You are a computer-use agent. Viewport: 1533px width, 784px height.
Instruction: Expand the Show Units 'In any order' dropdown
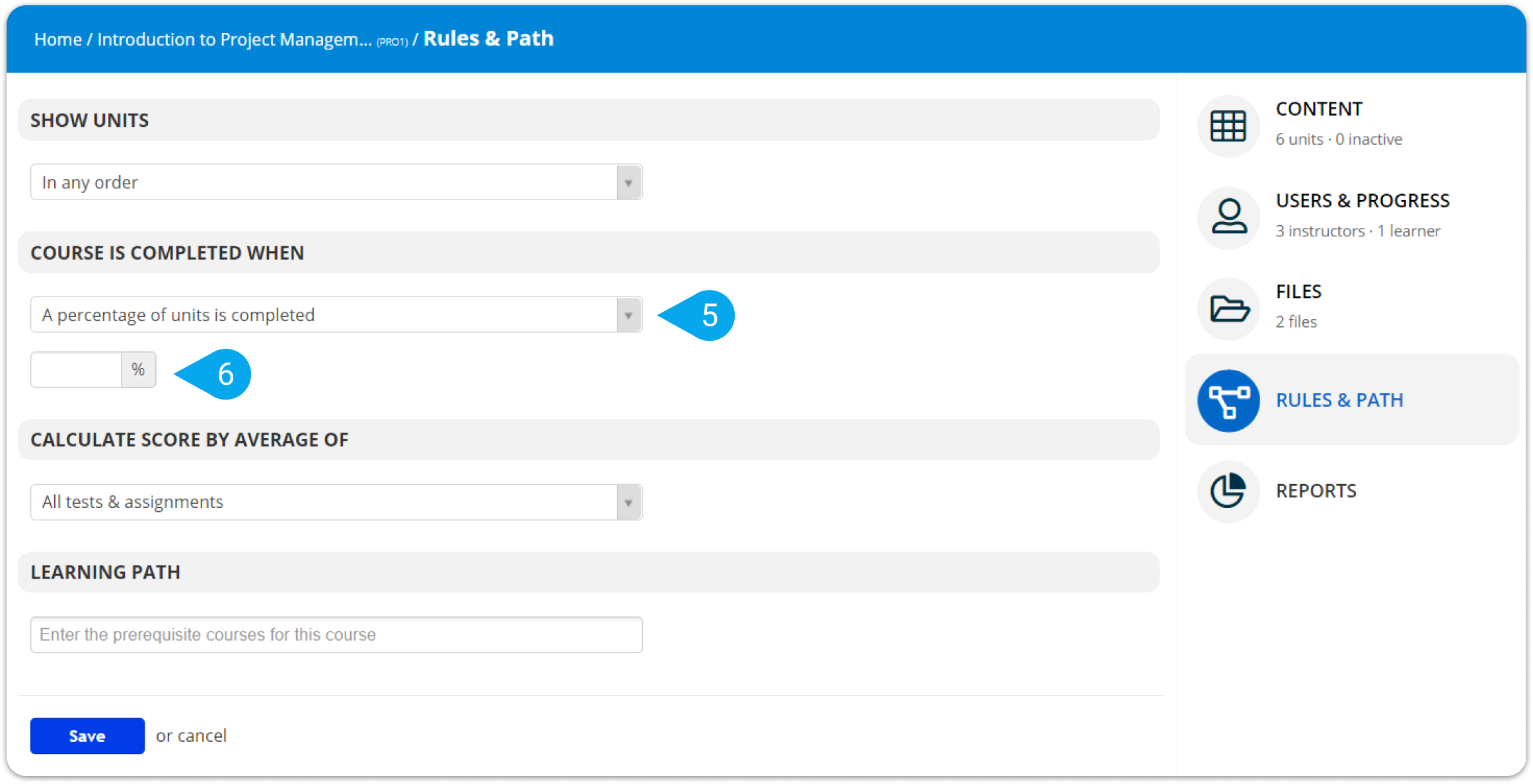coord(336,182)
